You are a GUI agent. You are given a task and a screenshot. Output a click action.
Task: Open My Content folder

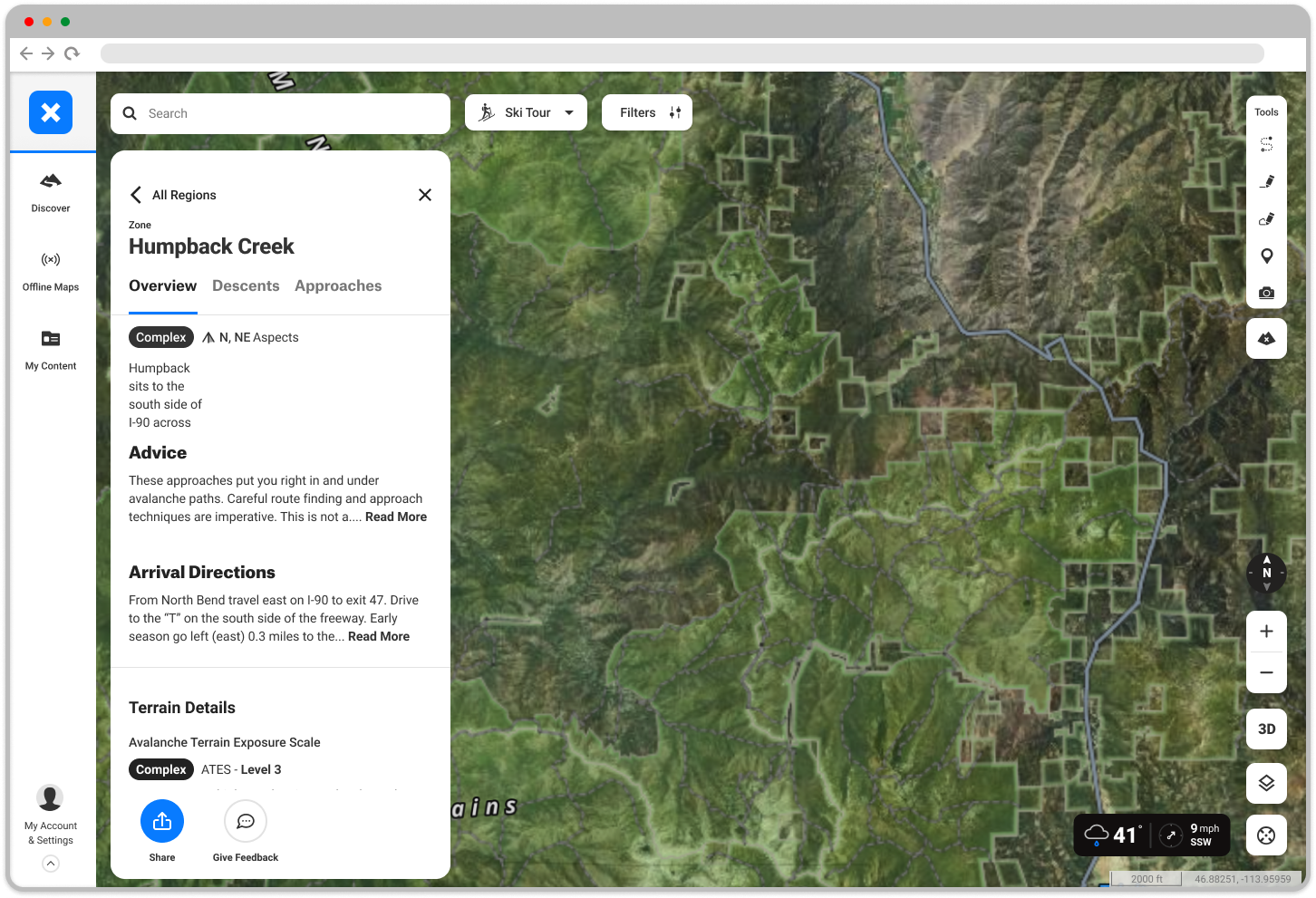pyautogui.click(x=51, y=350)
